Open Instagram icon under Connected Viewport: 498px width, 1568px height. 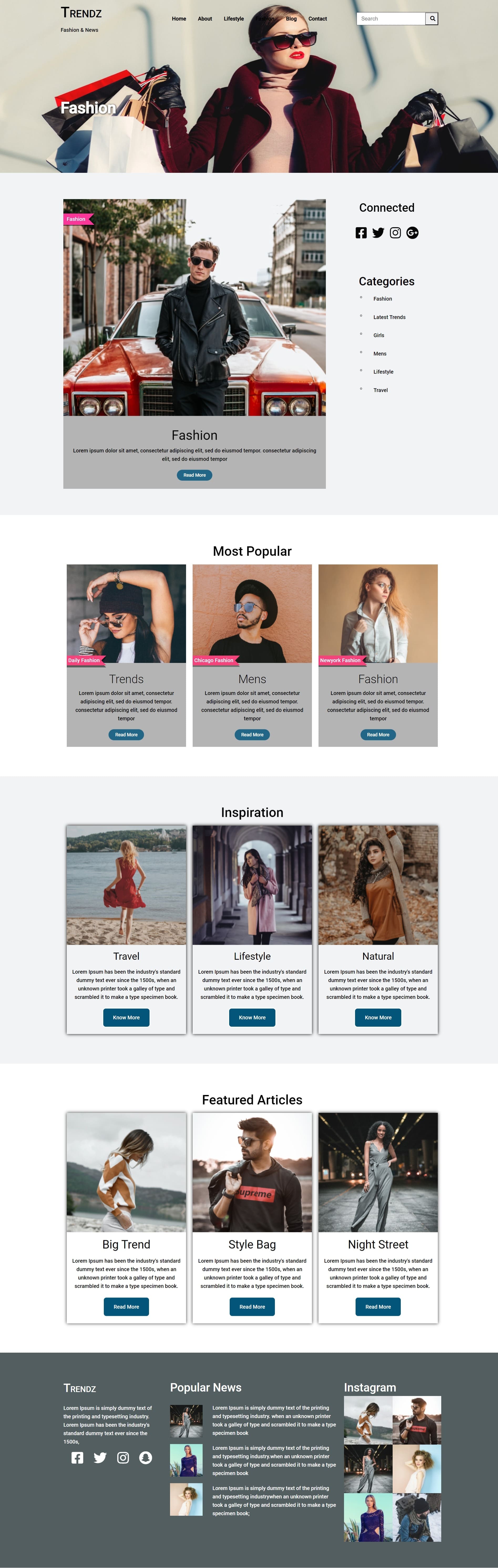point(395,233)
